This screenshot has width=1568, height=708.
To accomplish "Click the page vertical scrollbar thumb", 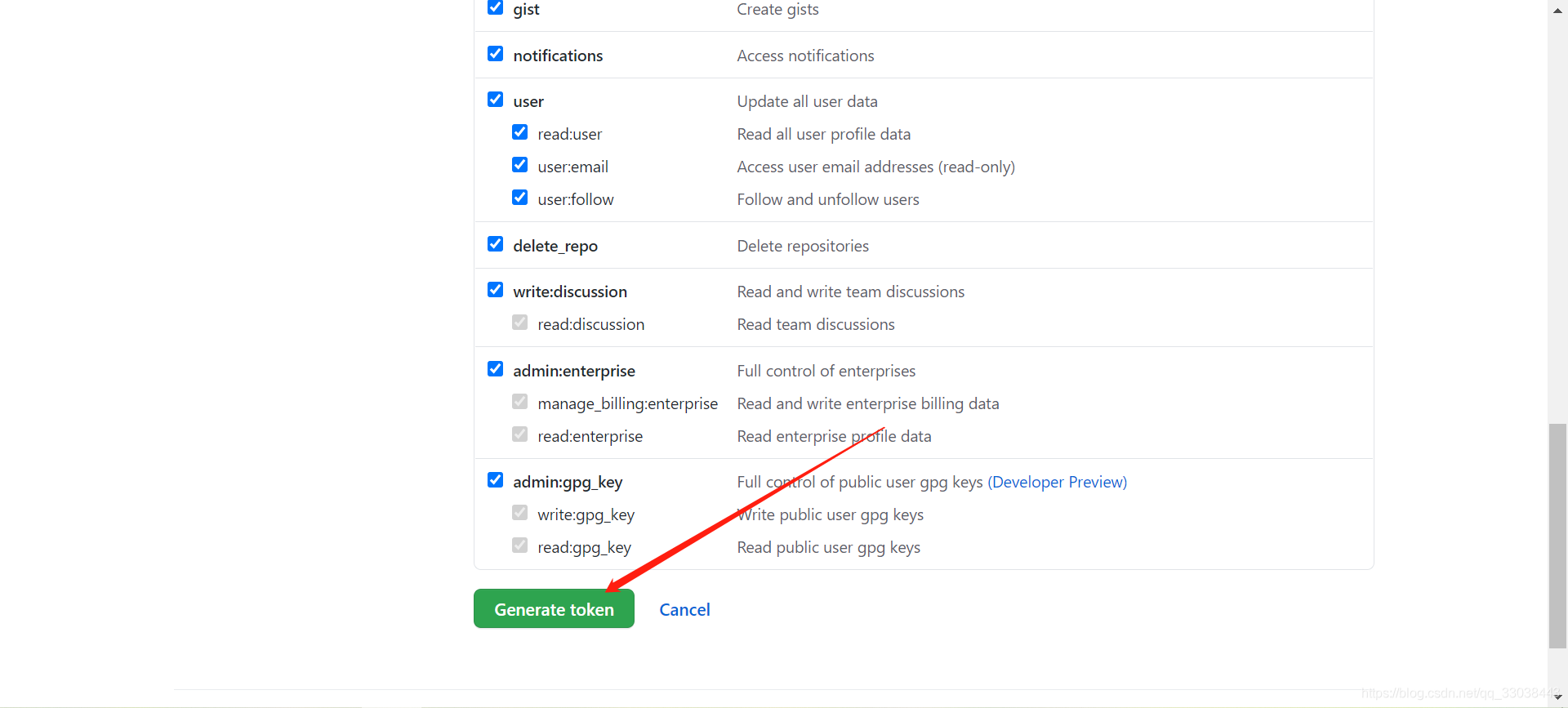I will coord(1557,536).
